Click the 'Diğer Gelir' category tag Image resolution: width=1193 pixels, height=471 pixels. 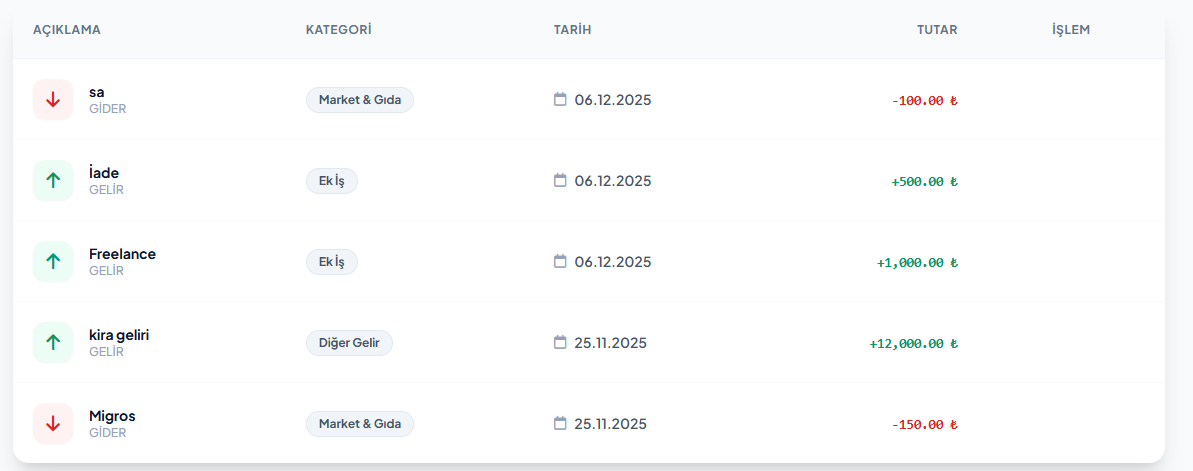pyautogui.click(x=349, y=343)
